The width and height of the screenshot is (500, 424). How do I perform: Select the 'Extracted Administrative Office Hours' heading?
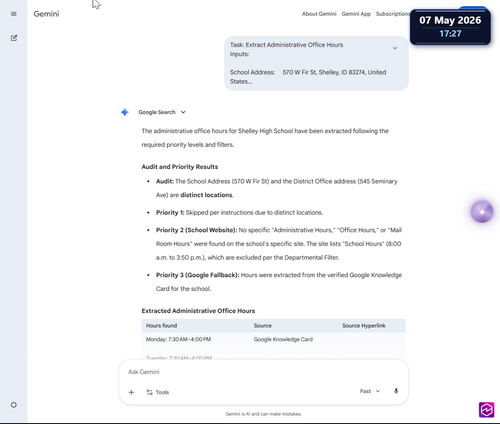pyautogui.click(x=198, y=311)
